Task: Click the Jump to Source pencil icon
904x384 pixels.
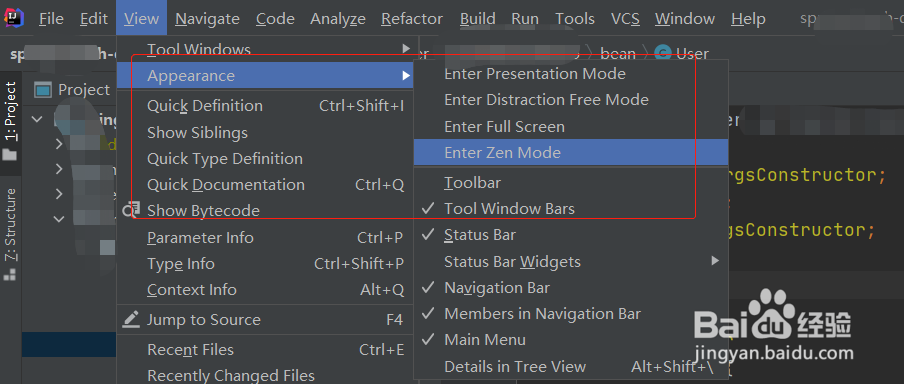Action: (131, 319)
